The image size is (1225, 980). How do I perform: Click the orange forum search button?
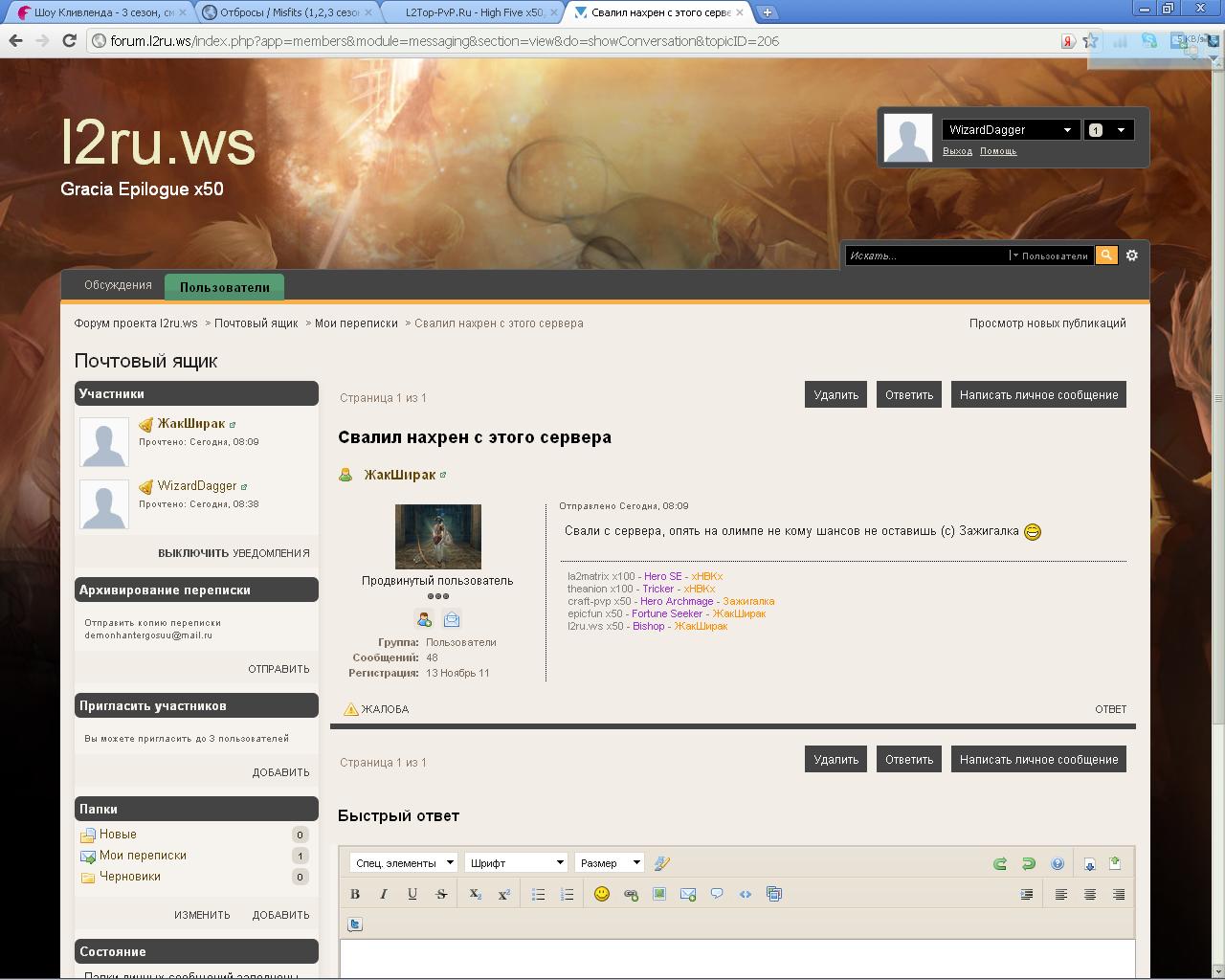click(1106, 255)
